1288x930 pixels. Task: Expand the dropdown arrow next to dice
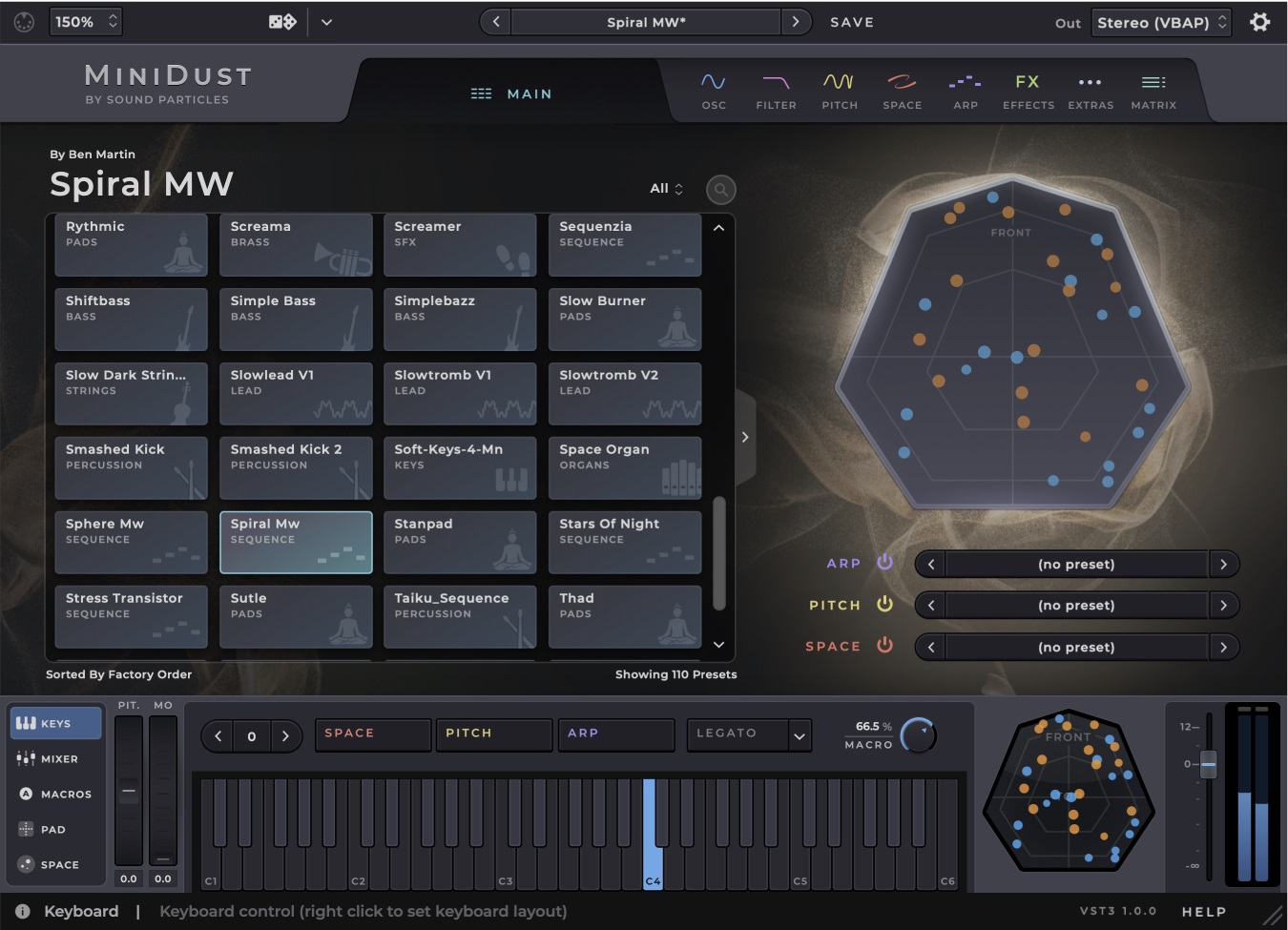(326, 22)
